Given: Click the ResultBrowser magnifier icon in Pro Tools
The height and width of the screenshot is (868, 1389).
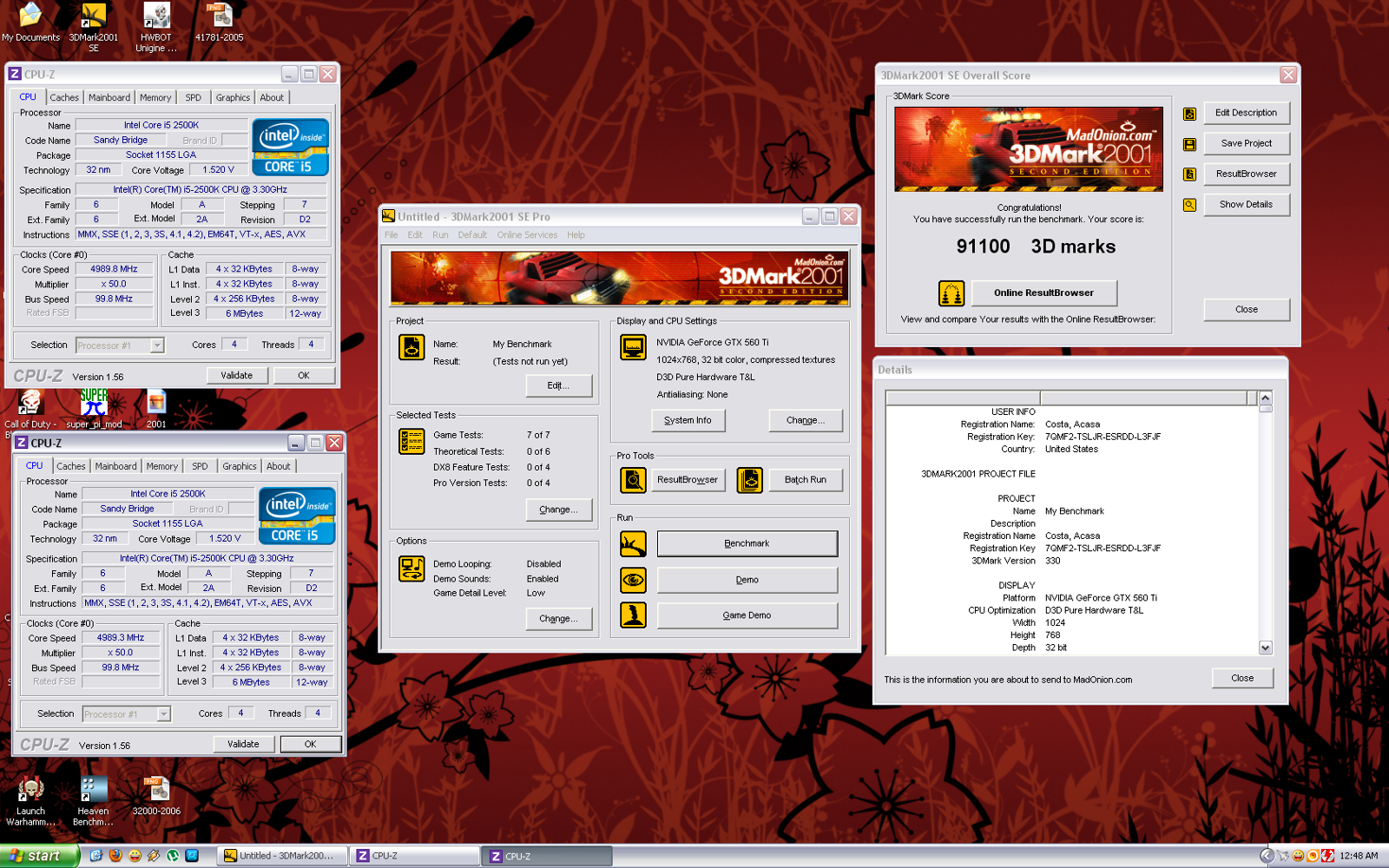Looking at the screenshot, I should [633, 479].
